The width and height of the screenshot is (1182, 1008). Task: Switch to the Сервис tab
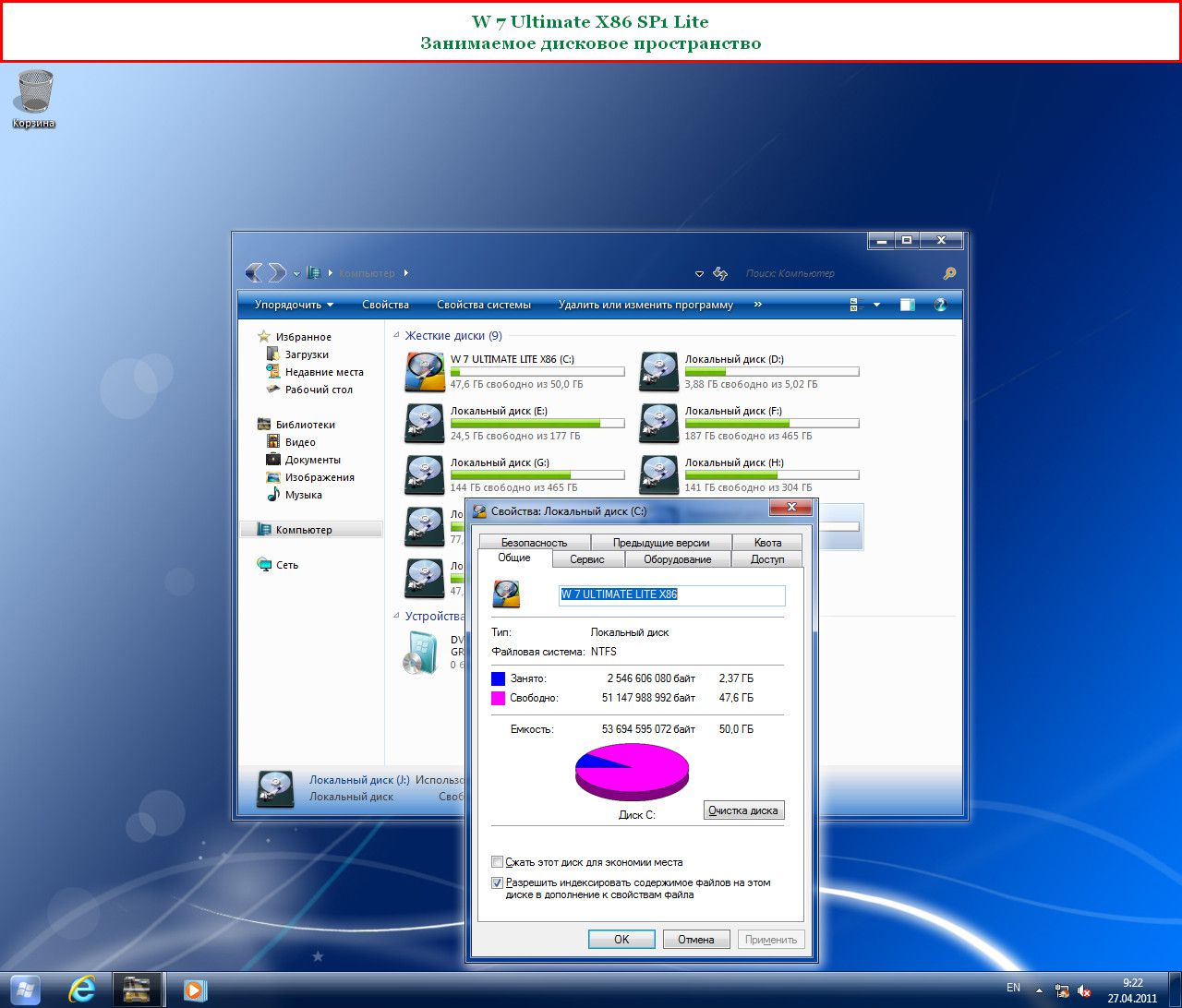[x=587, y=559]
